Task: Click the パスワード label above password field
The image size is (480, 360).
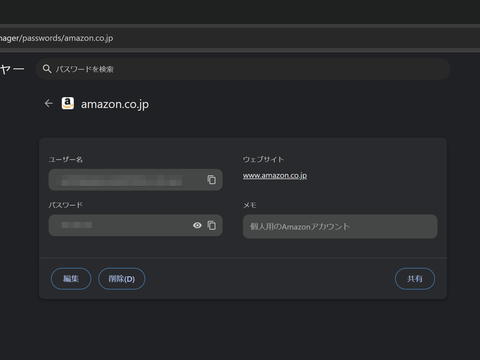Action: [65, 205]
